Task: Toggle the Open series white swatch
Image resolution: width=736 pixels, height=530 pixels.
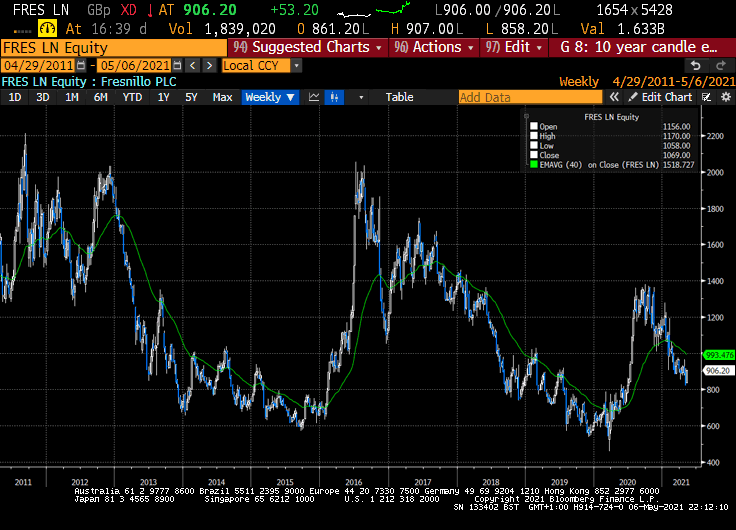Action: tap(534, 126)
